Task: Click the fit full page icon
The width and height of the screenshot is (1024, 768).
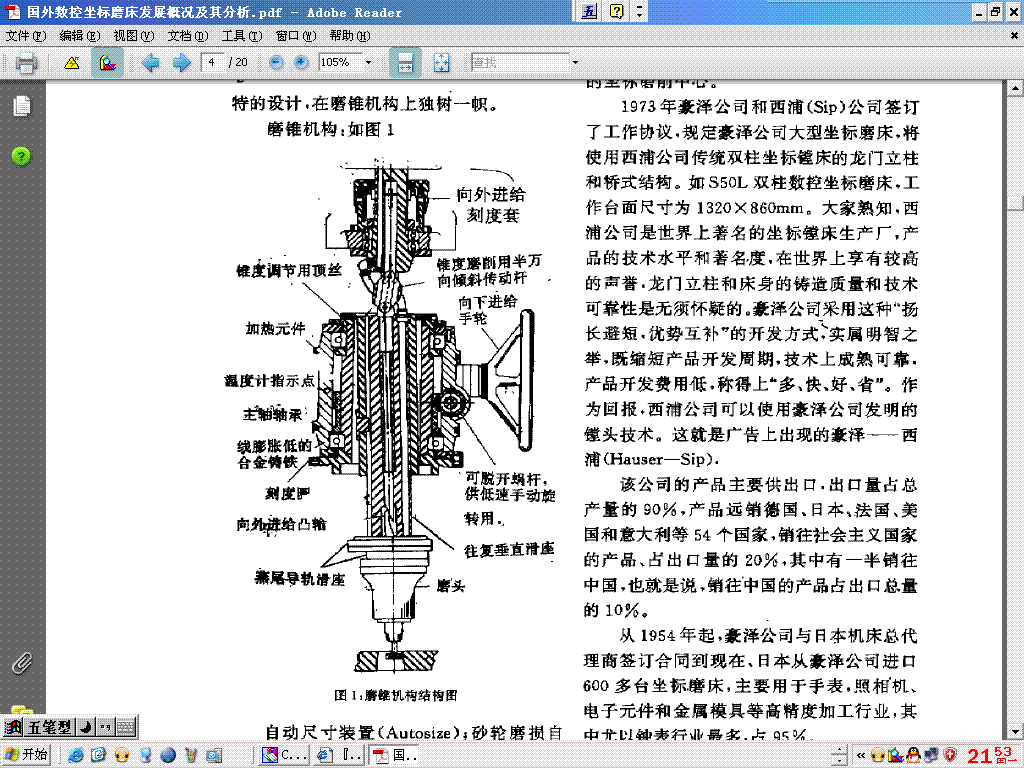Action: point(441,63)
